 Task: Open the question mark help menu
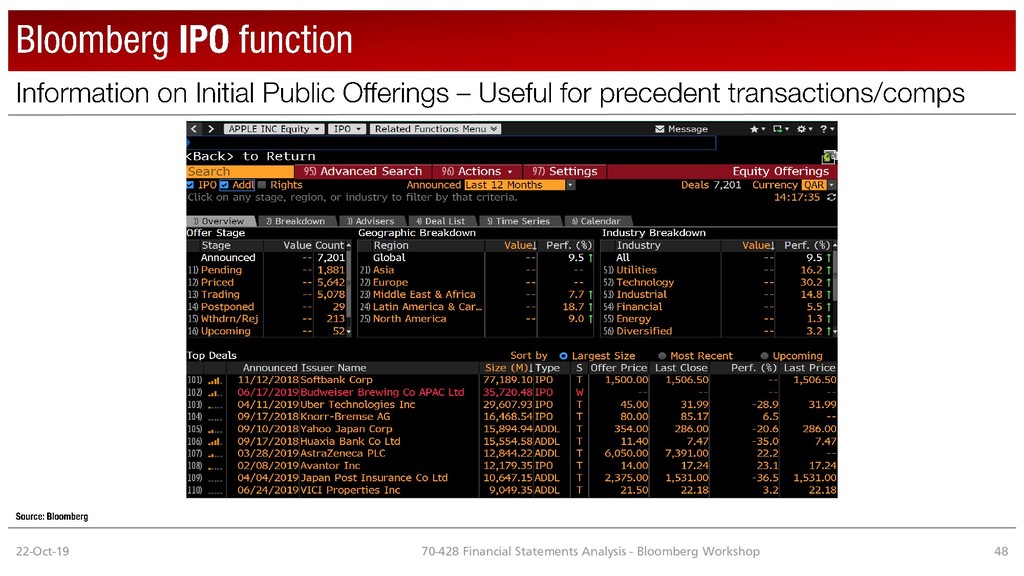[827, 129]
